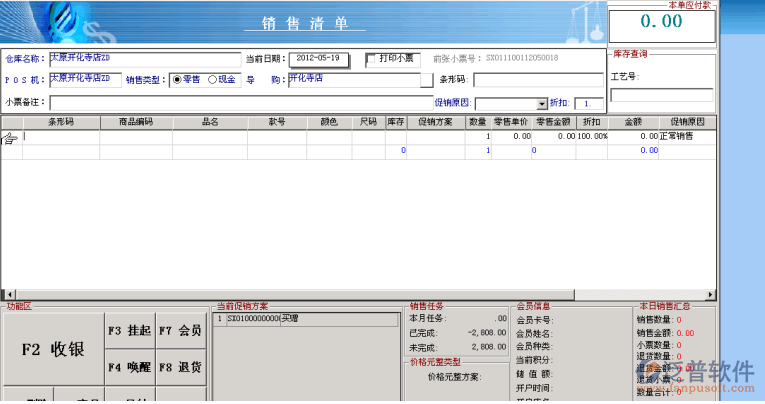The width and height of the screenshot is (765, 404).
Task: Click the 小票备注 receipt note field
Action: point(242,103)
